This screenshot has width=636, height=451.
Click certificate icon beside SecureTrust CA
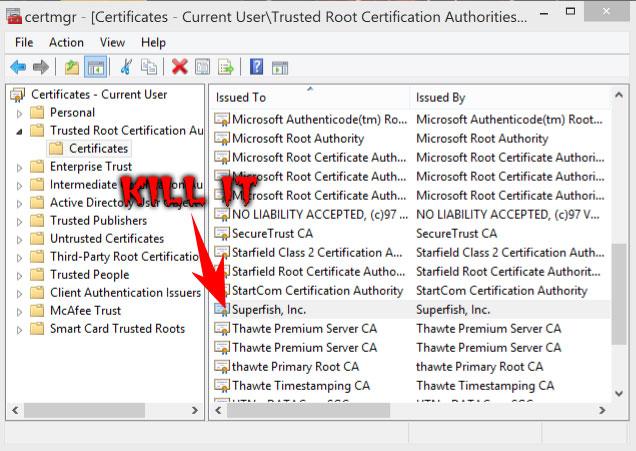click(222, 234)
